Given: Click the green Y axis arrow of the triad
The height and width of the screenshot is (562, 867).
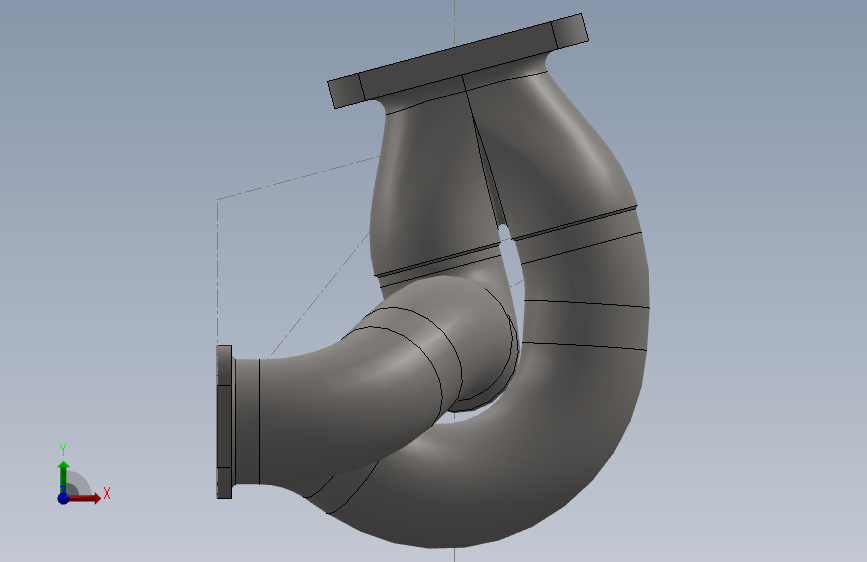Looking at the screenshot, I should pos(63,476).
